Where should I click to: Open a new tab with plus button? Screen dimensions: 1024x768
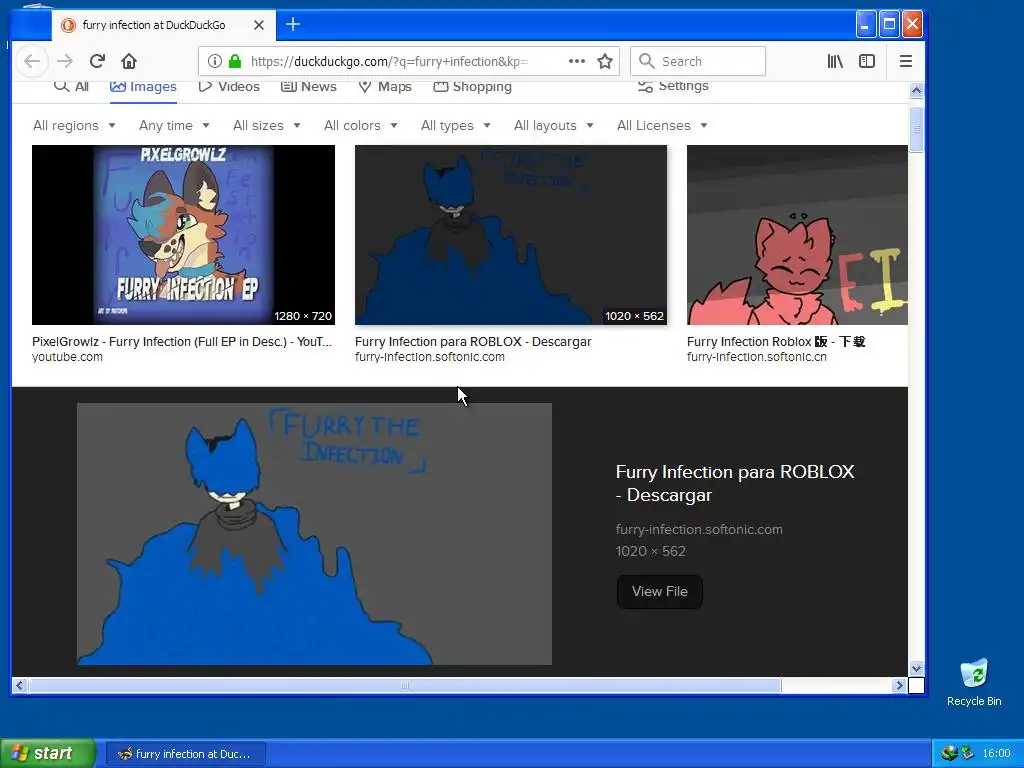(x=293, y=25)
